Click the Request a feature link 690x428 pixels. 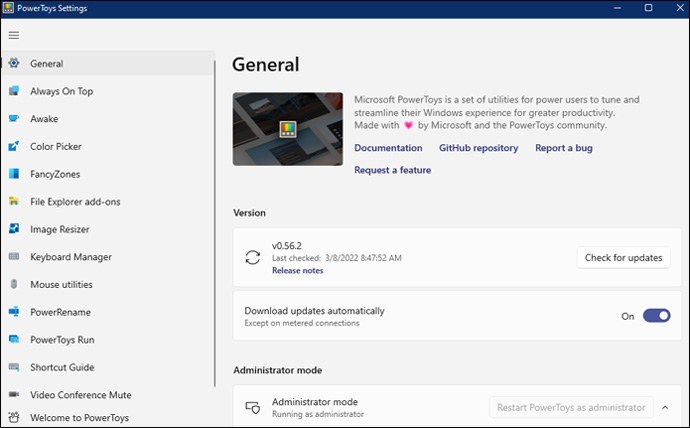point(393,170)
